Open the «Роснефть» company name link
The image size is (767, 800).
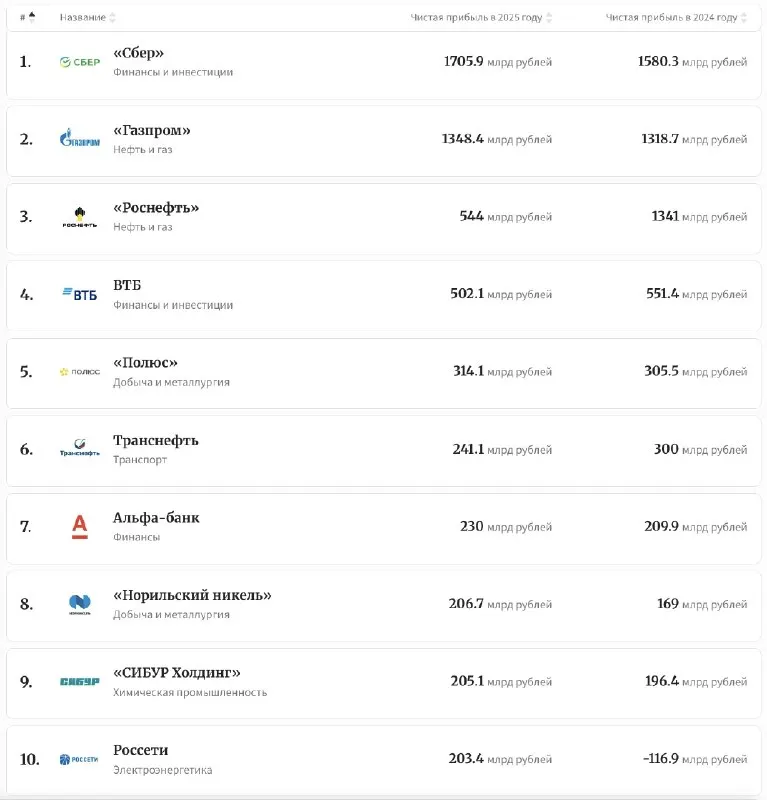(x=156, y=208)
